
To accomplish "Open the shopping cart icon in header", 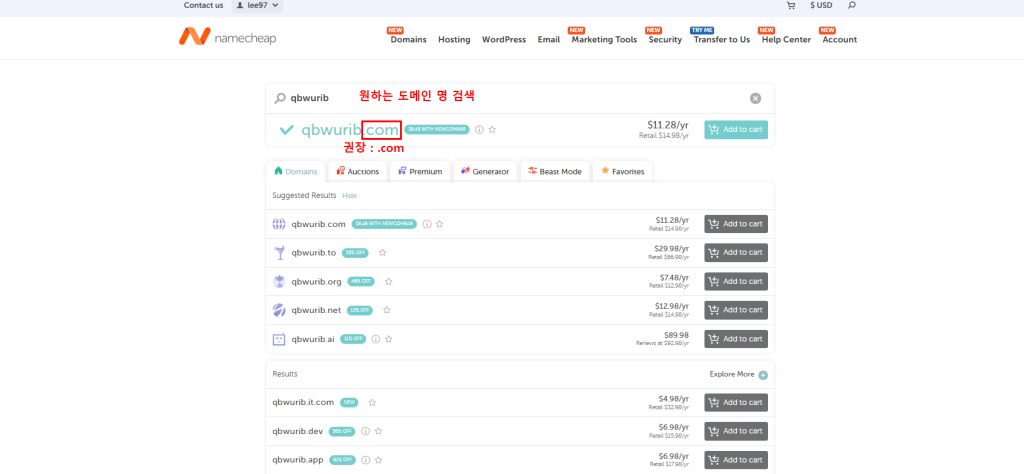I will point(791,5).
